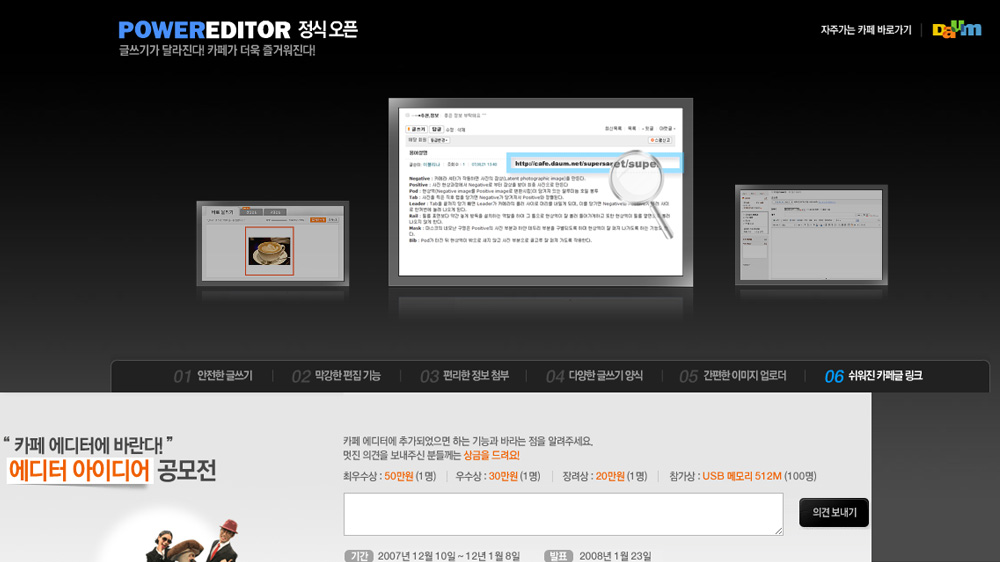Select tab 02 막강한 편집 기능
Image resolution: width=1000 pixels, height=562 pixels.
[336, 376]
